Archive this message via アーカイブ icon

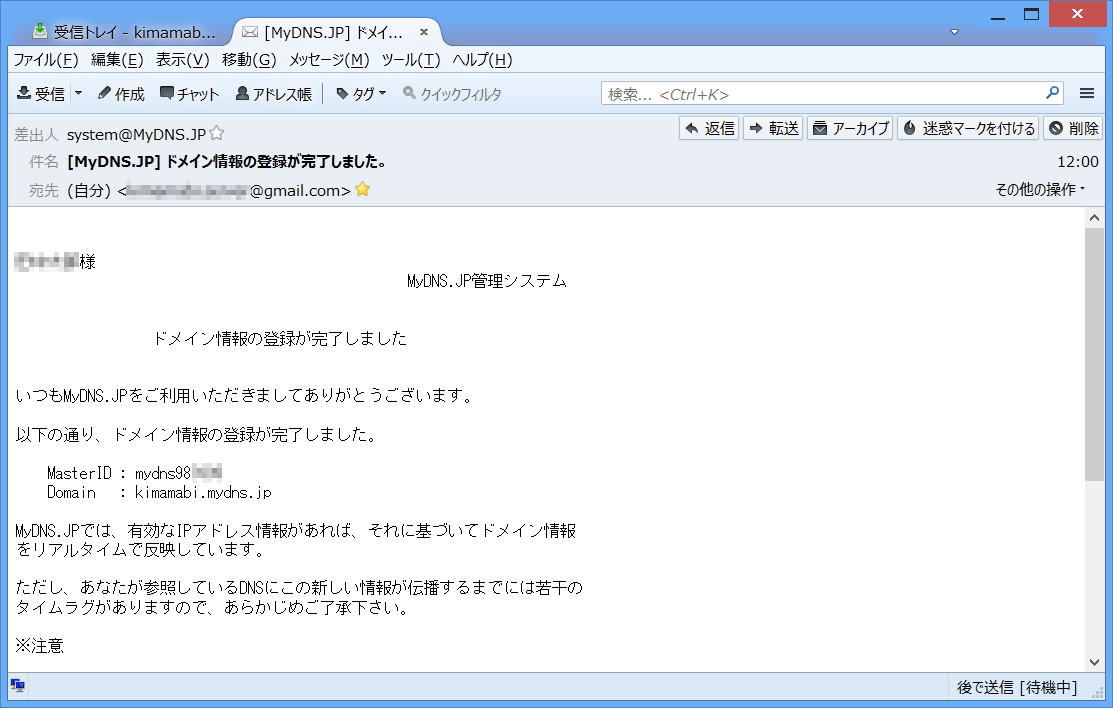[849, 128]
